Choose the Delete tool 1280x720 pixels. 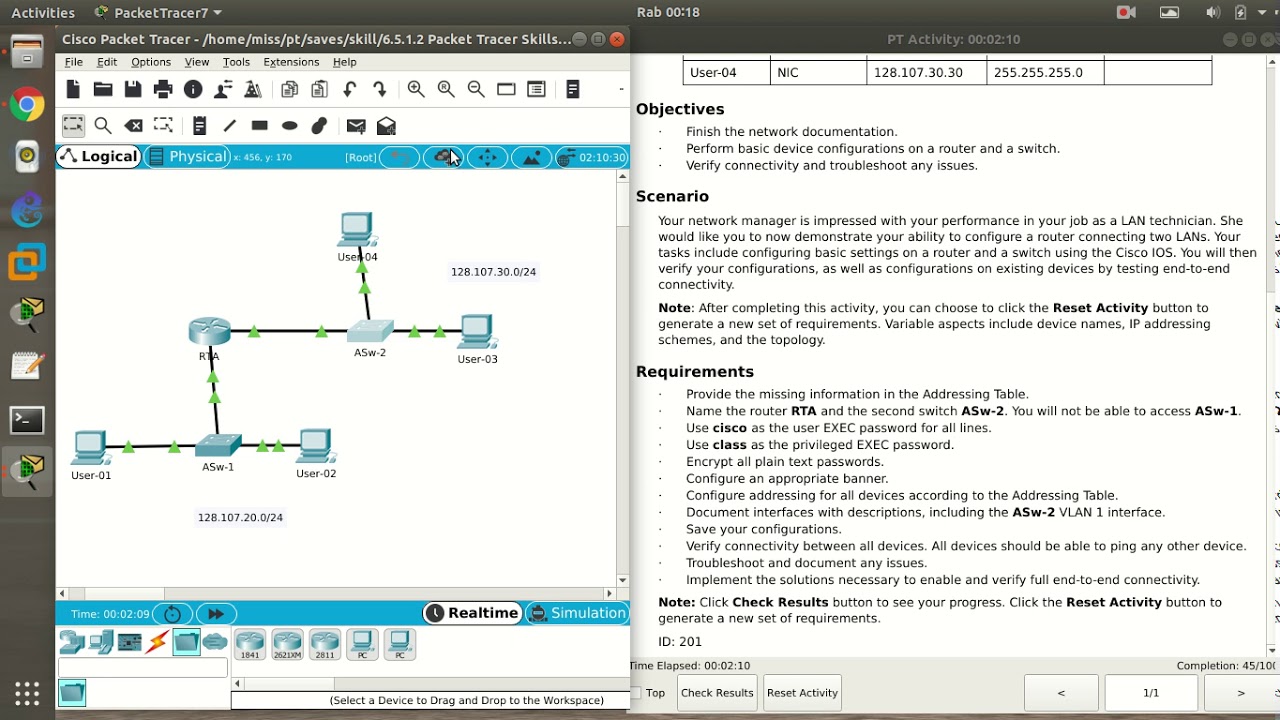pos(133,126)
